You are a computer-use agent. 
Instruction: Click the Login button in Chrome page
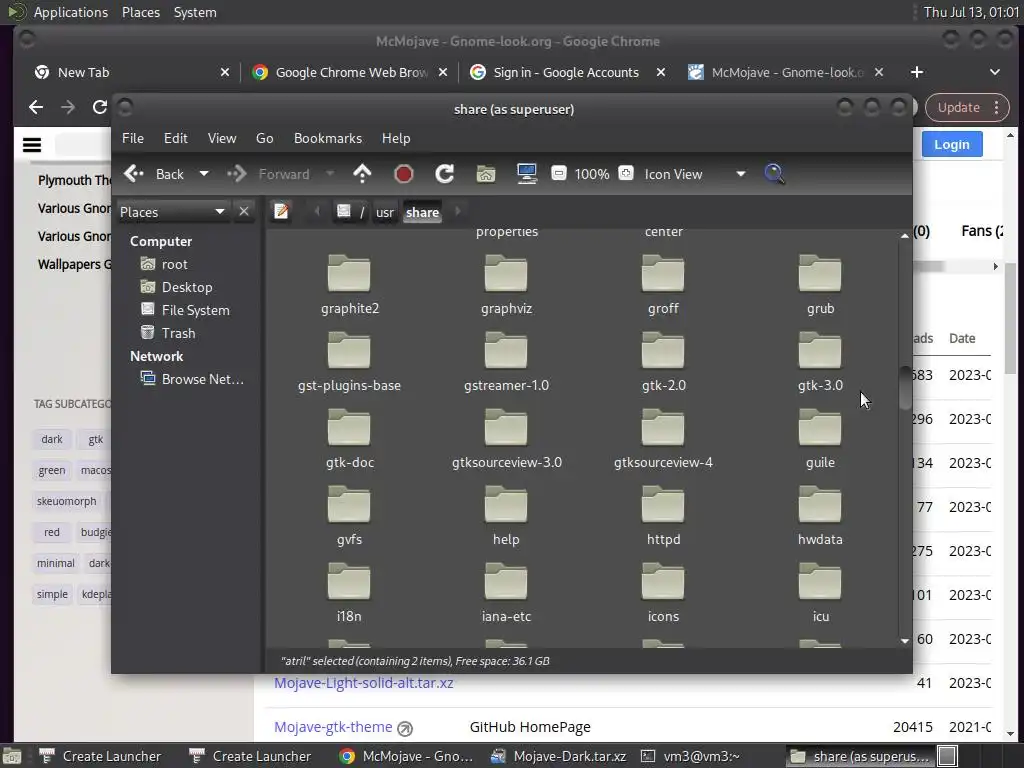952,144
